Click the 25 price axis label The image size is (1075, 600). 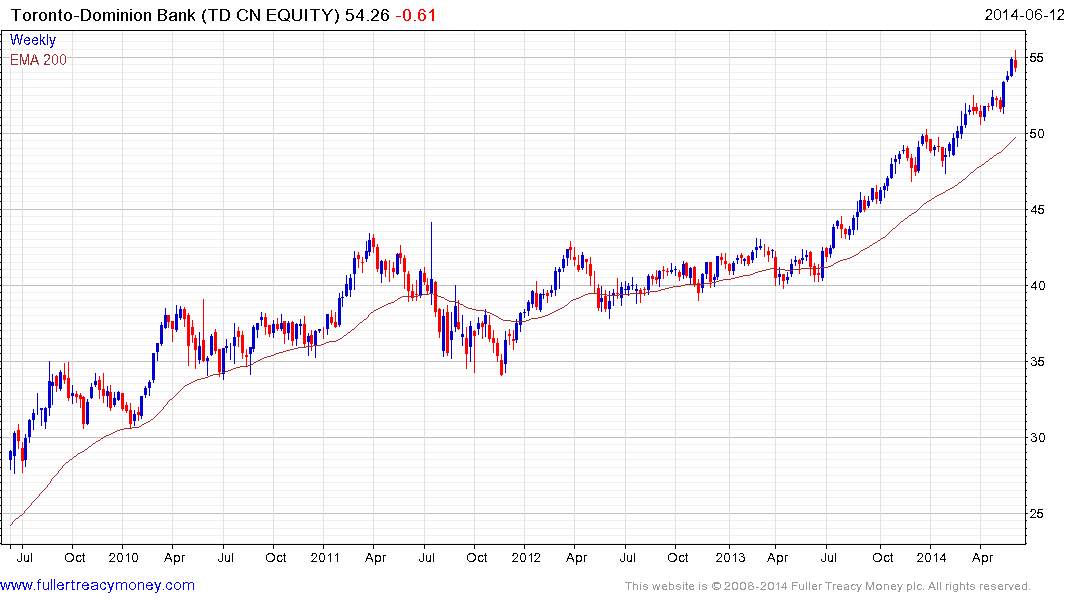1037,514
